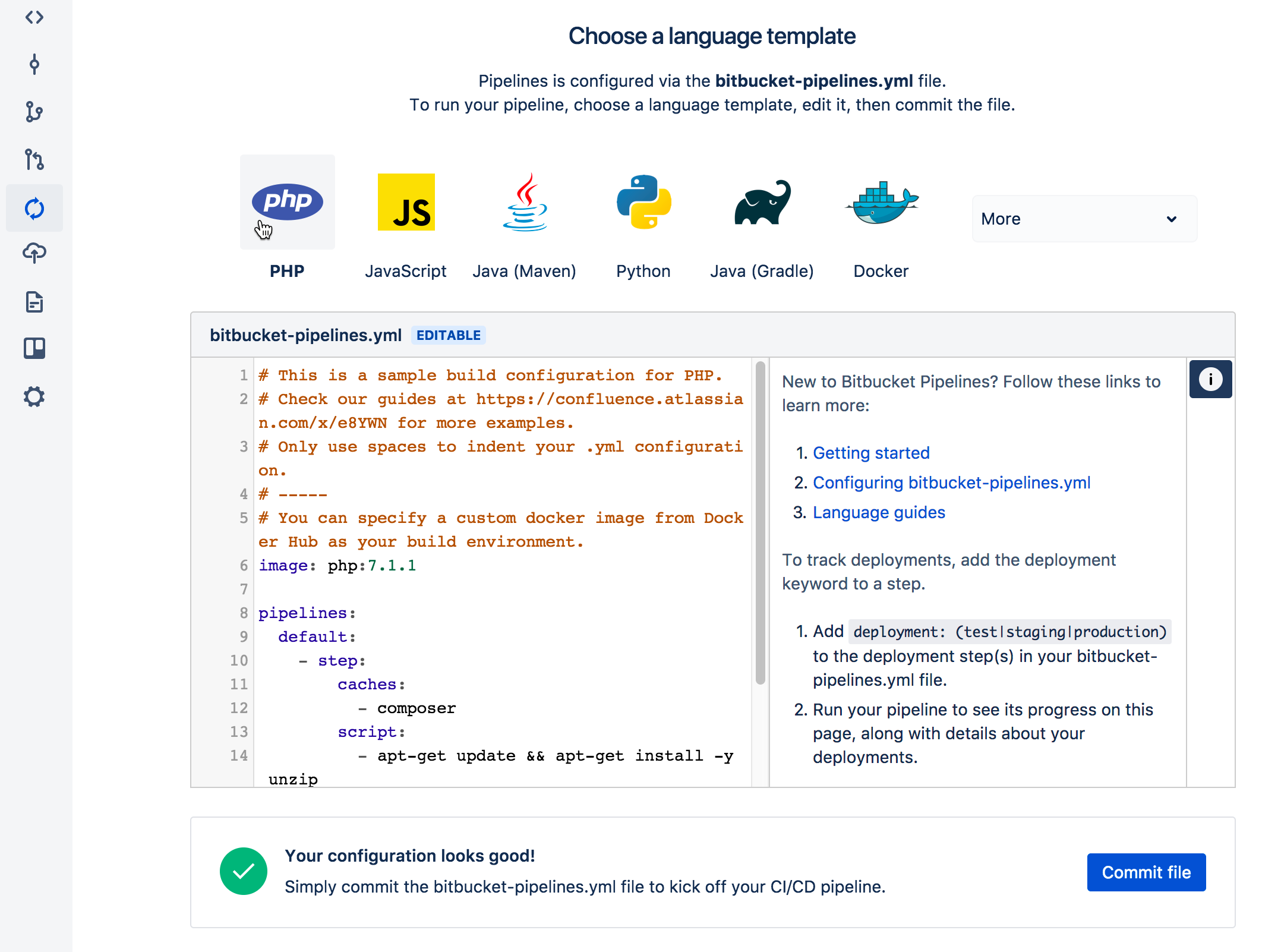Click the first comment line in editor
The height and width of the screenshot is (952, 1281).
(x=490, y=376)
